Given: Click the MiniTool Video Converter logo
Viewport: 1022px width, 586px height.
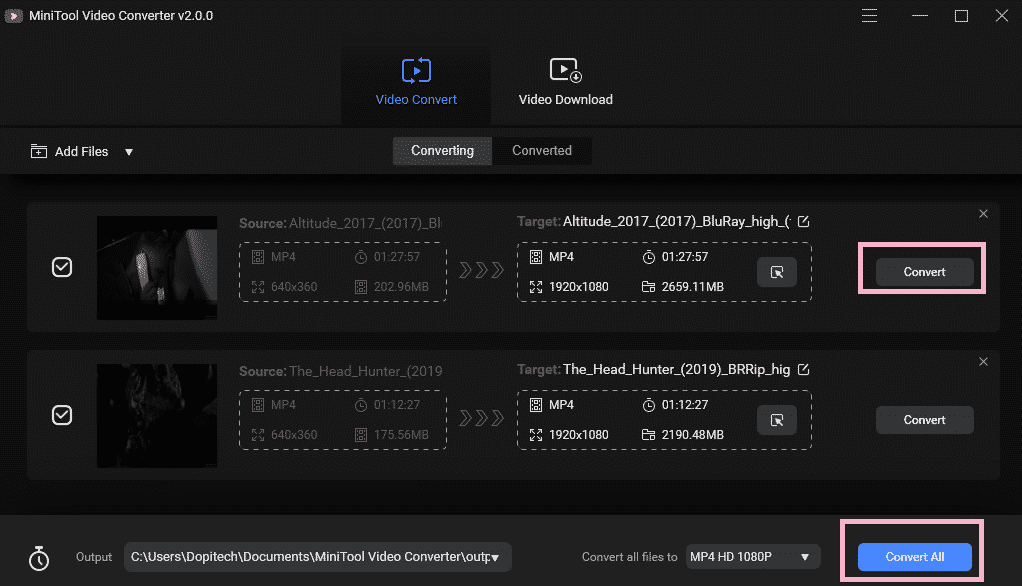Looking at the screenshot, I should click(13, 15).
